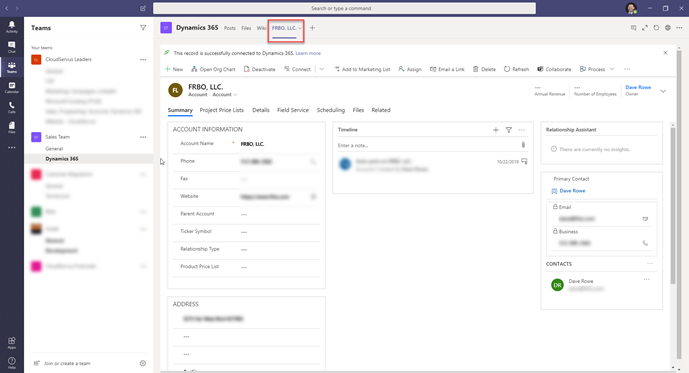
Task: Click the Search or type a command box
Action: point(344,8)
